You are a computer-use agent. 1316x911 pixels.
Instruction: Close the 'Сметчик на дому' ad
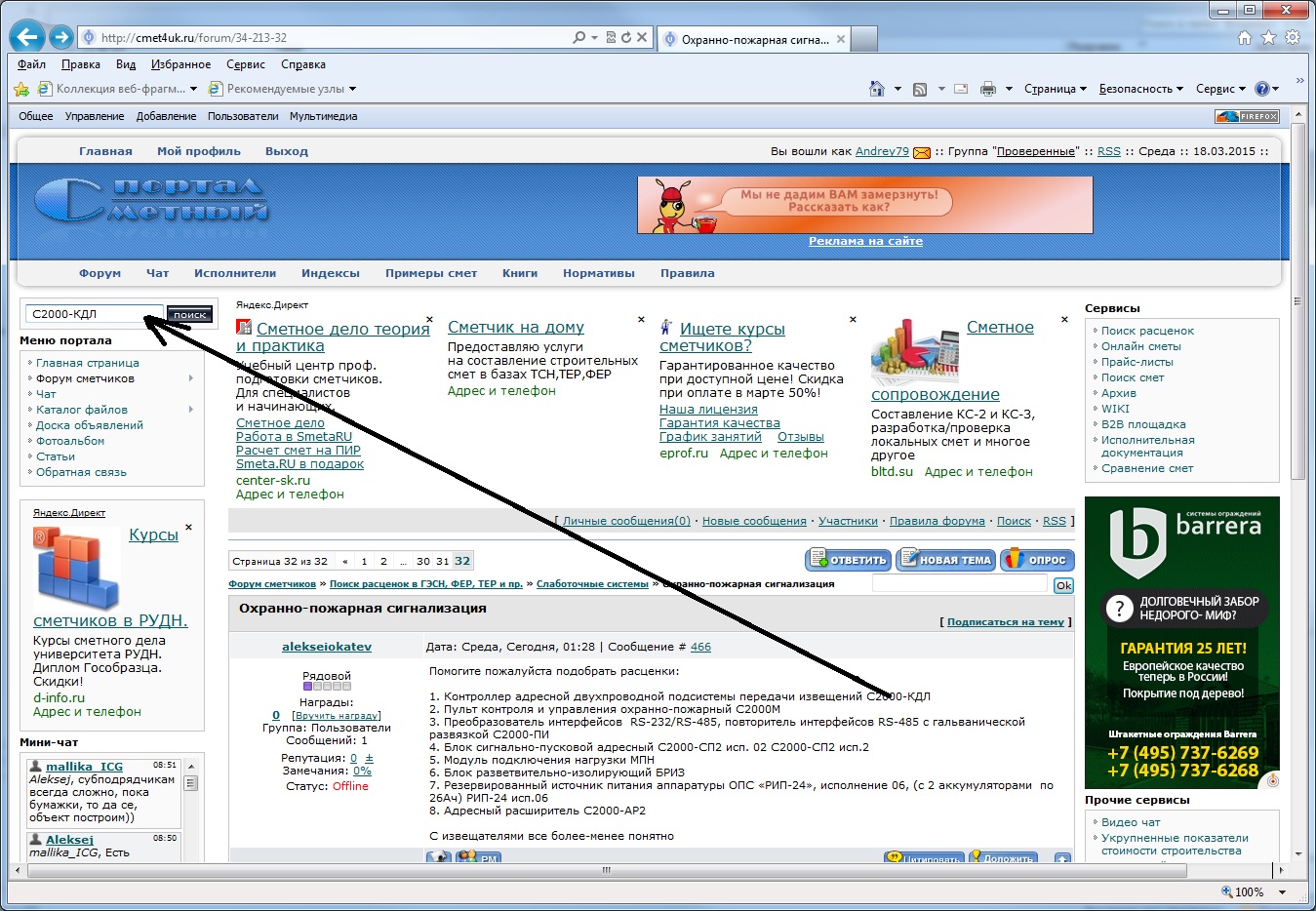point(641,319)
